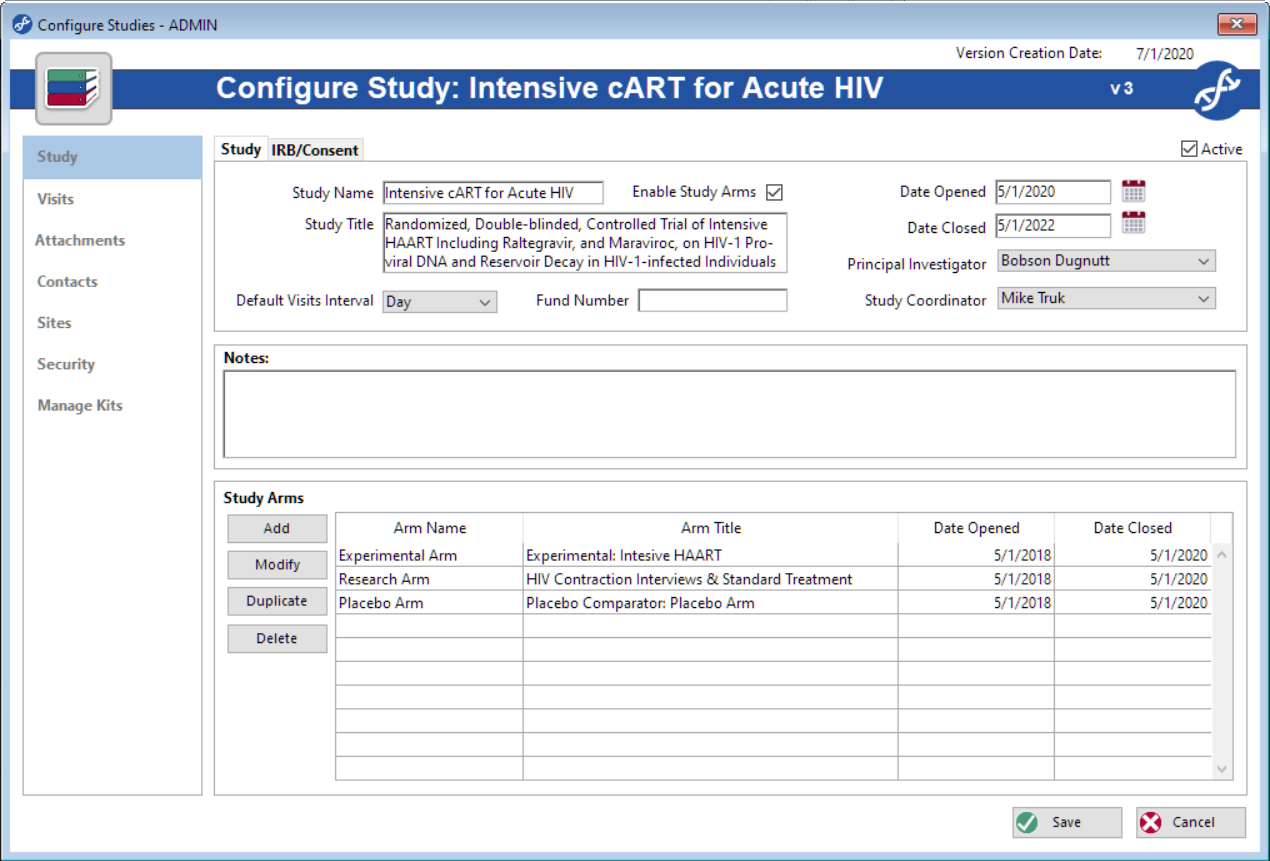Click 'Experimental: Intesive HAART' arm title cell
The image size is (1270, 861).
(x=710, y=555)
